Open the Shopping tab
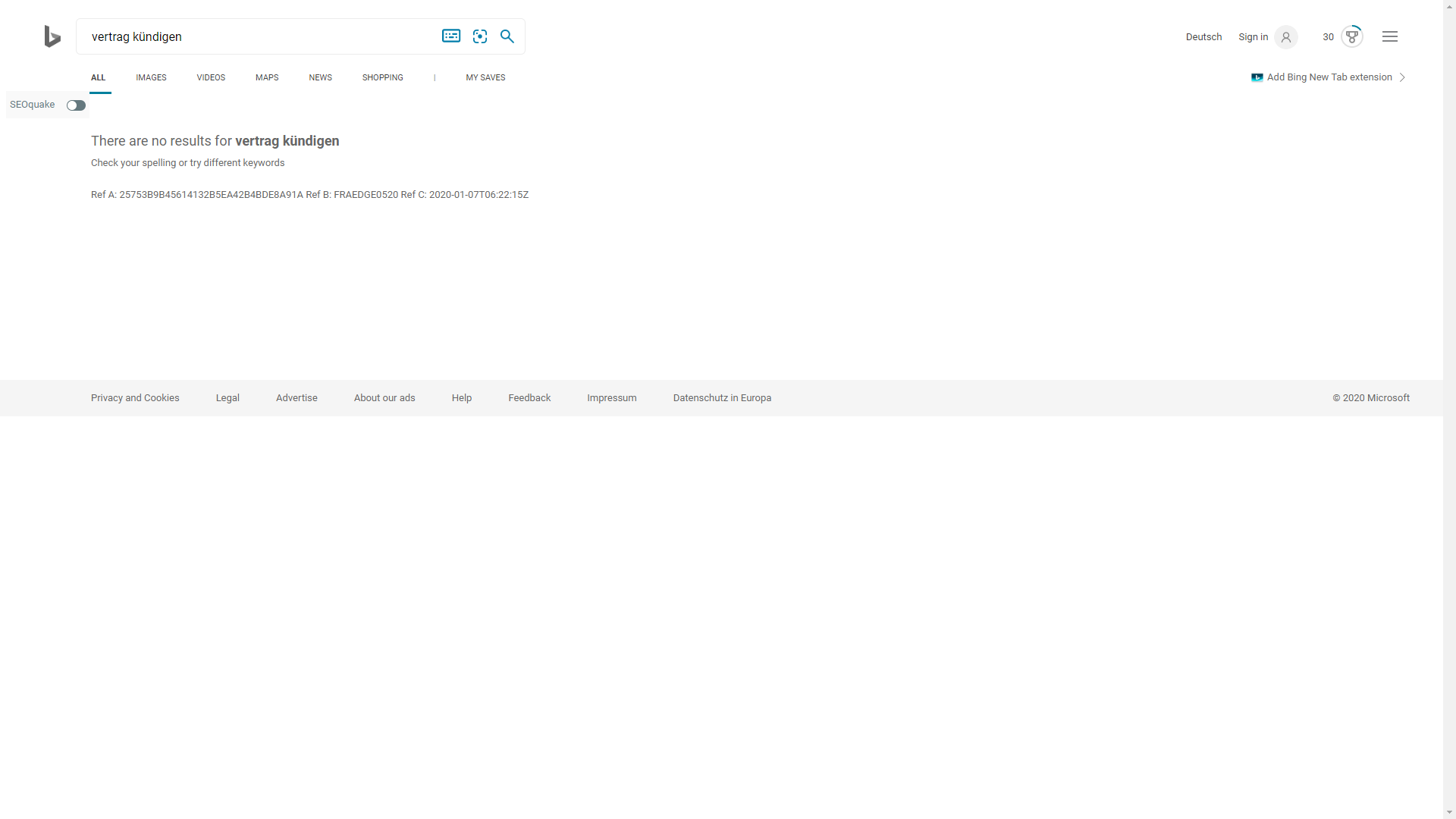Screen dimensions: 1456x819 382,77
